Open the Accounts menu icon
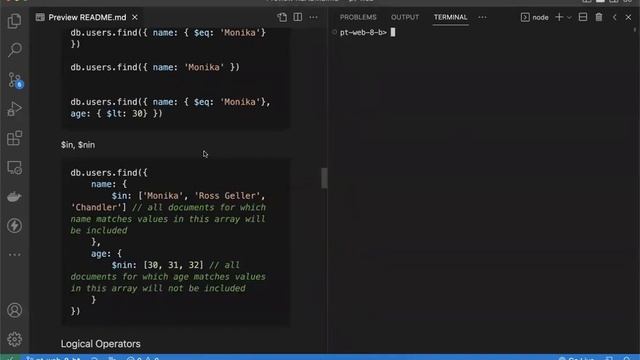Image resolution: width=640 pixels, height=360 pixels. pyautogui.click(x=15, y=310)
